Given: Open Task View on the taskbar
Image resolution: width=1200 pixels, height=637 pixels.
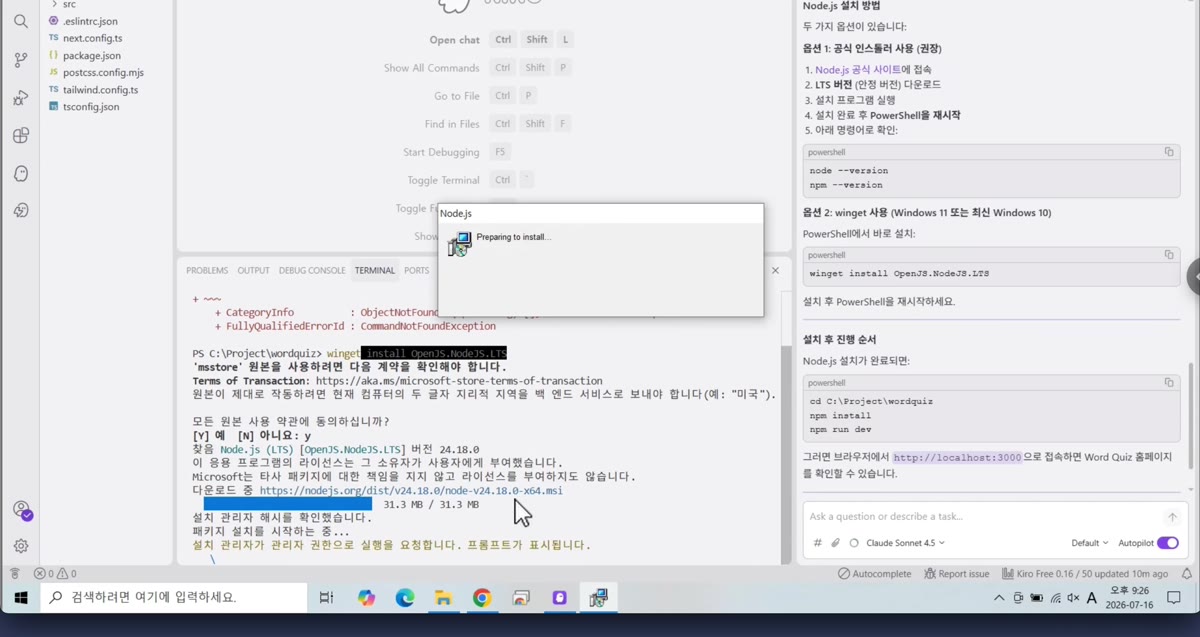Looking at the screenshot, I should tap(326, 598).
